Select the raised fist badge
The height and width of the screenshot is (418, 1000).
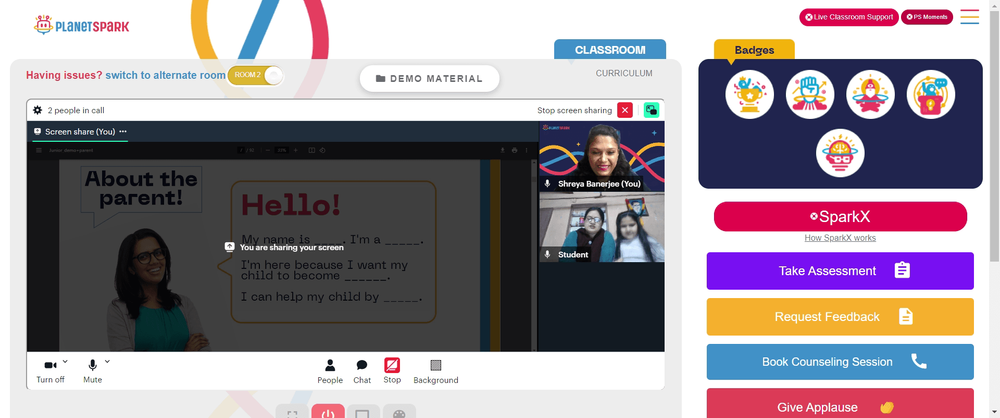(x=810, y=94)
